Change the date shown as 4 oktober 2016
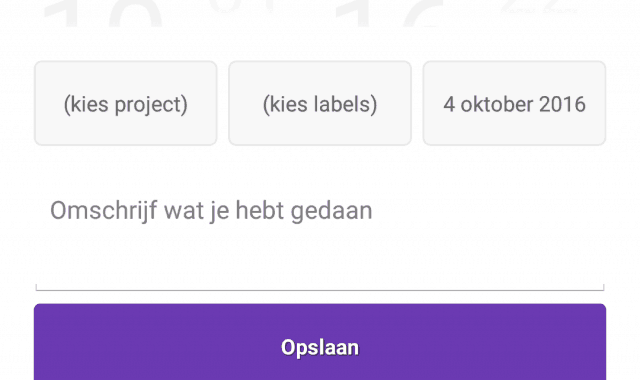The width and height of the screenshot is (640, 380). (514, 103)
